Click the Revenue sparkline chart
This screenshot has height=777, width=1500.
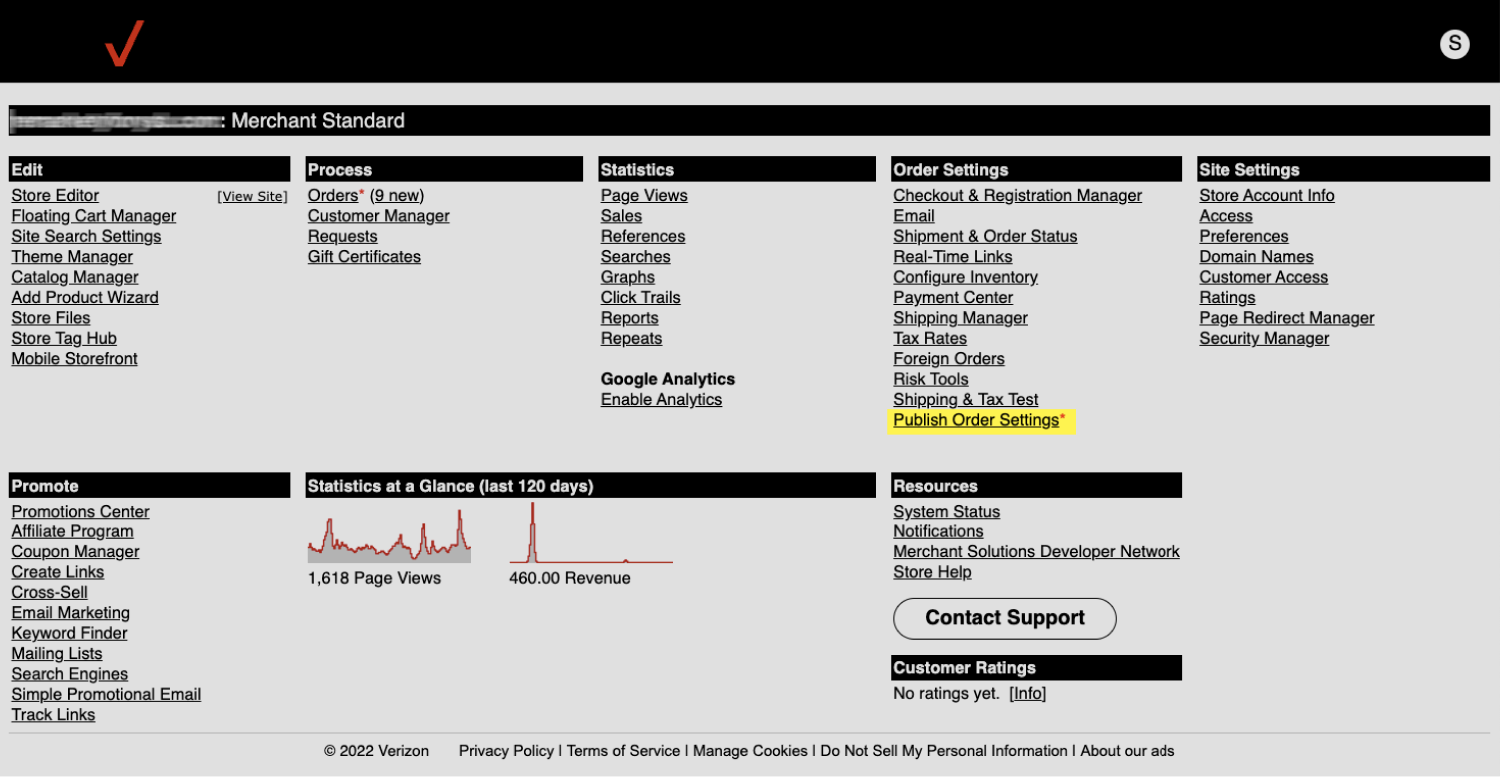click(x=591, y=533)
